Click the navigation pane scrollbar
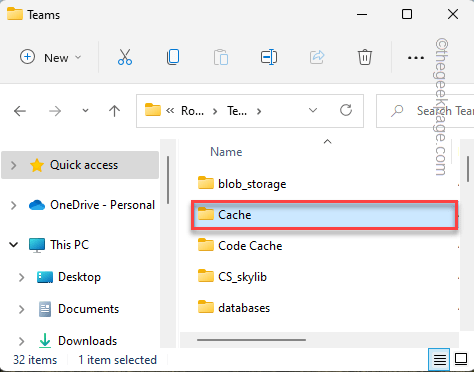 tap(168, 180)
